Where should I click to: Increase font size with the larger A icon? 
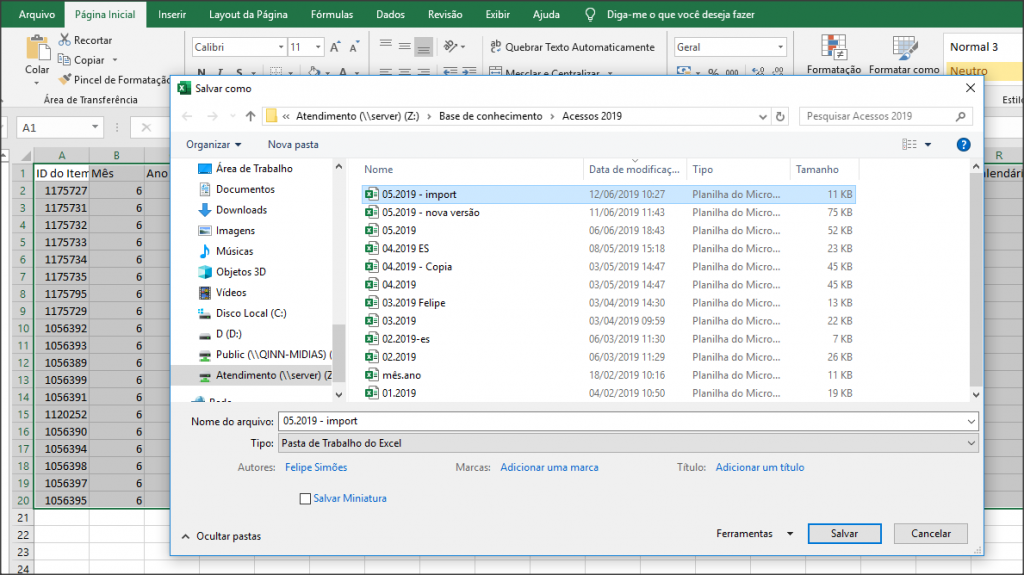click(335, 47)
